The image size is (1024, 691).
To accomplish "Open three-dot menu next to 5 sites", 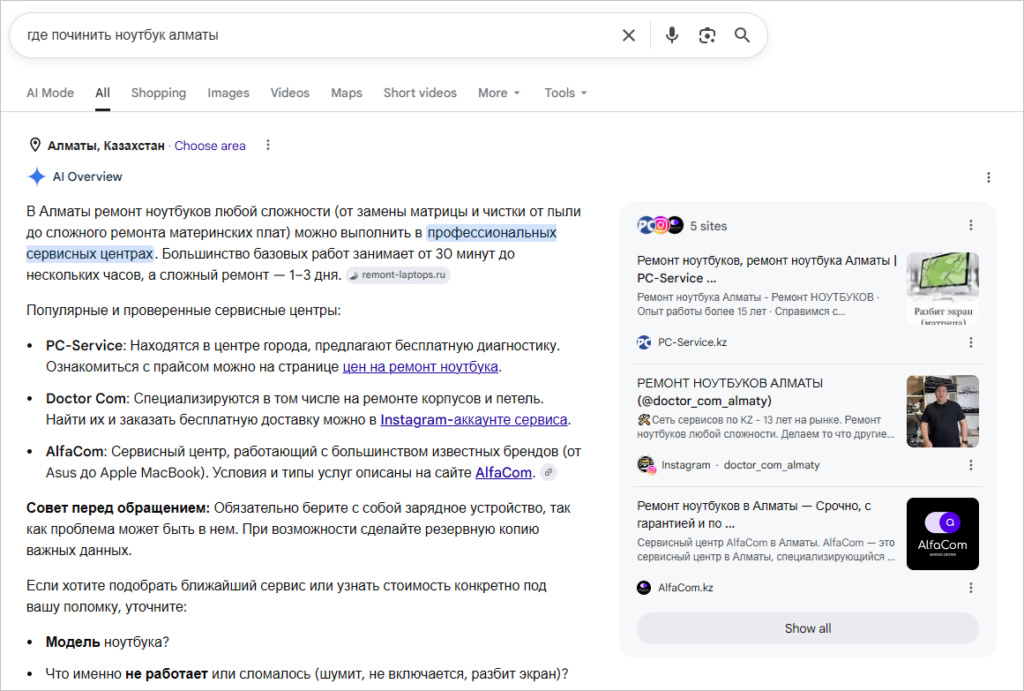I will tap(971, 225).
